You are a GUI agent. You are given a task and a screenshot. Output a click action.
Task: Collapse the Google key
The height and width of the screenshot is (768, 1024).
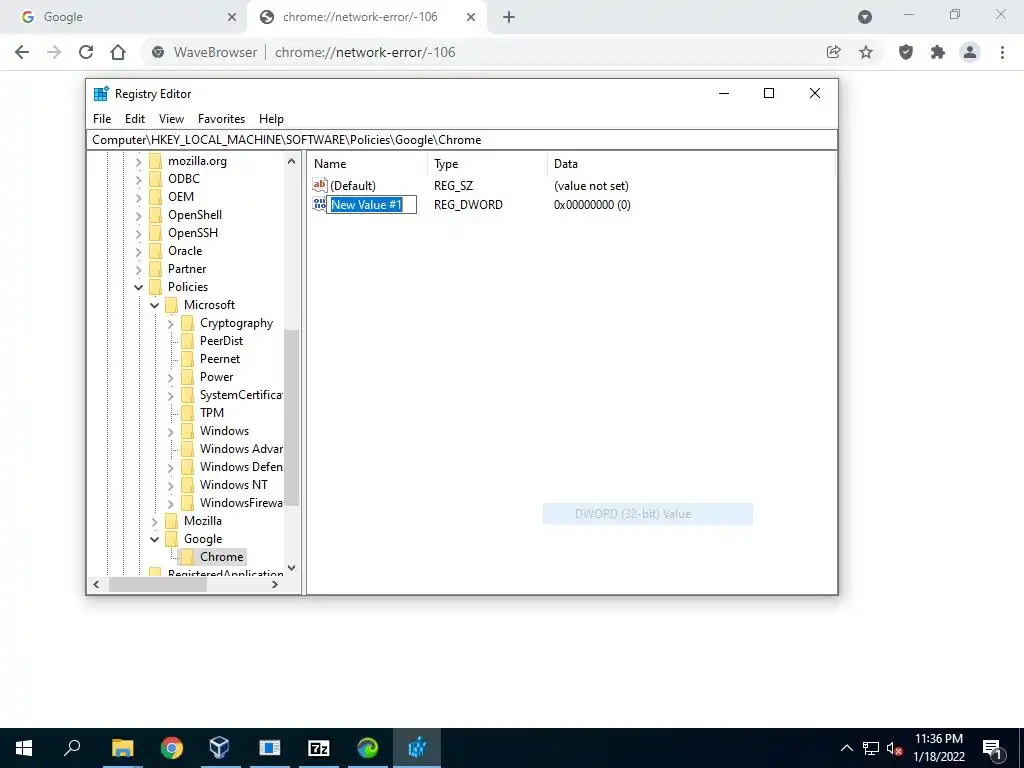click(155, 539)
